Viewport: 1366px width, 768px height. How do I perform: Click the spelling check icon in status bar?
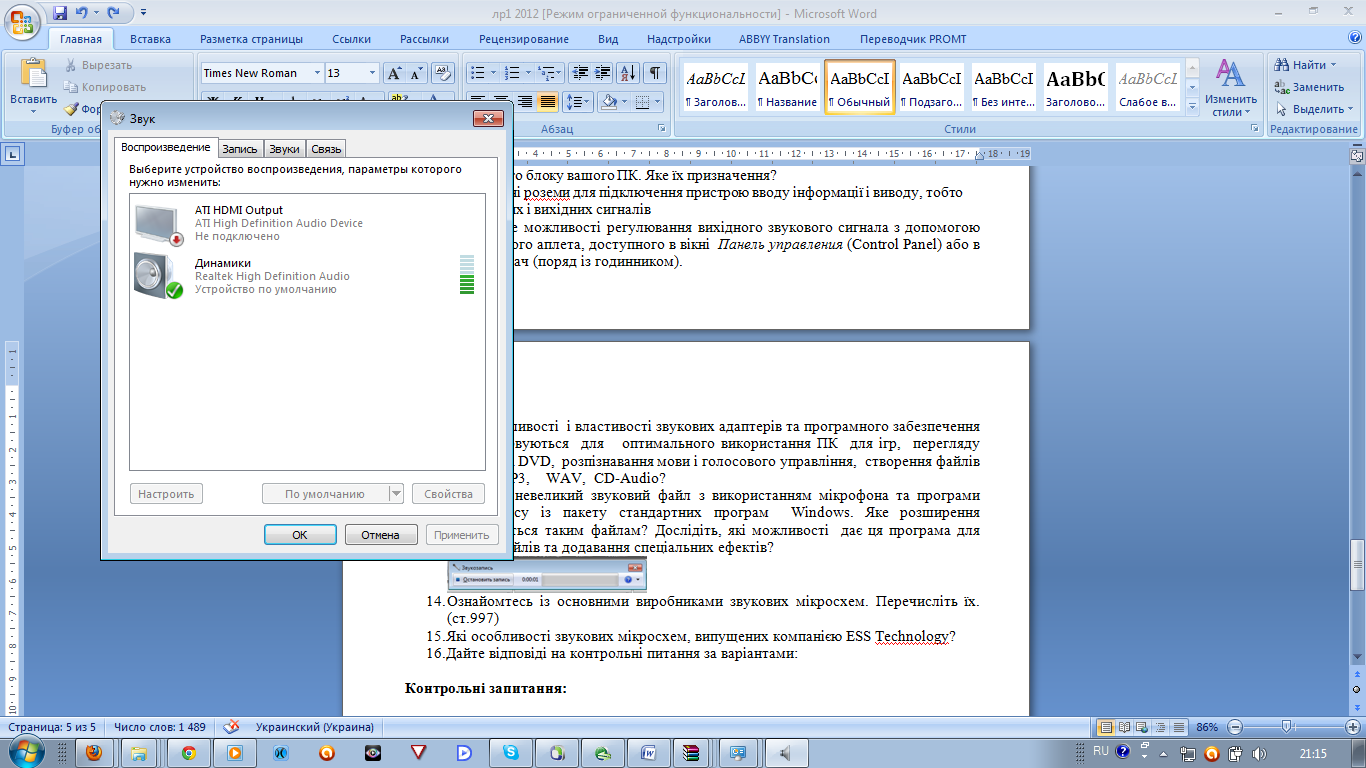231,727
